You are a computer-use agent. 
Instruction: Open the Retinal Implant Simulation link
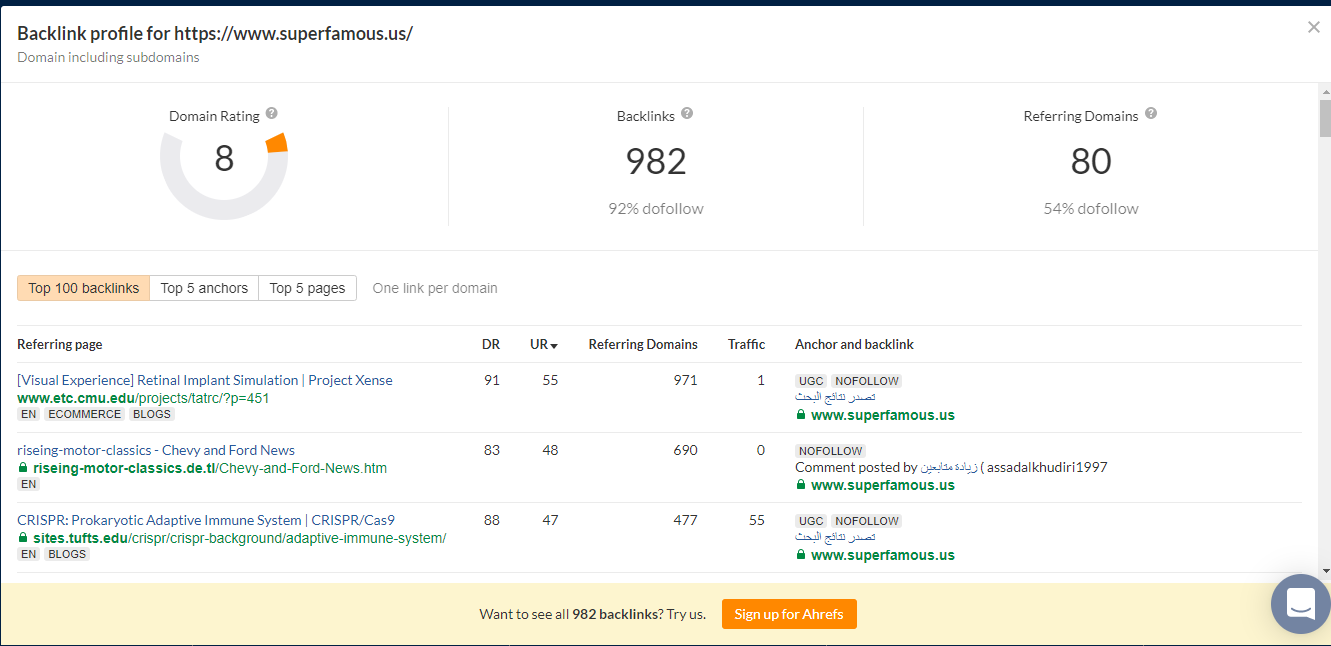(205, 380)
